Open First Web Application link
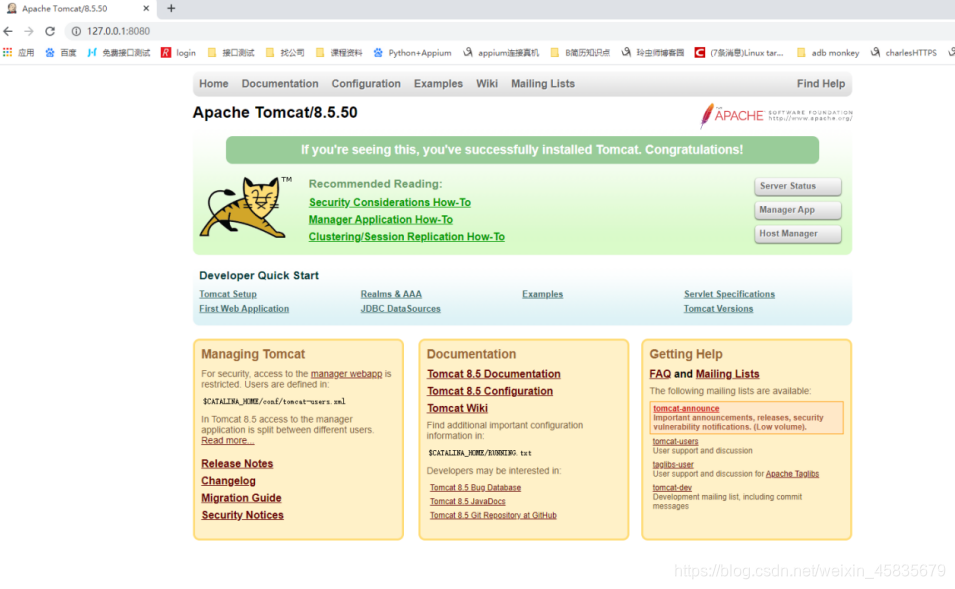Screen dimensions: 955x589 point(244,309)
